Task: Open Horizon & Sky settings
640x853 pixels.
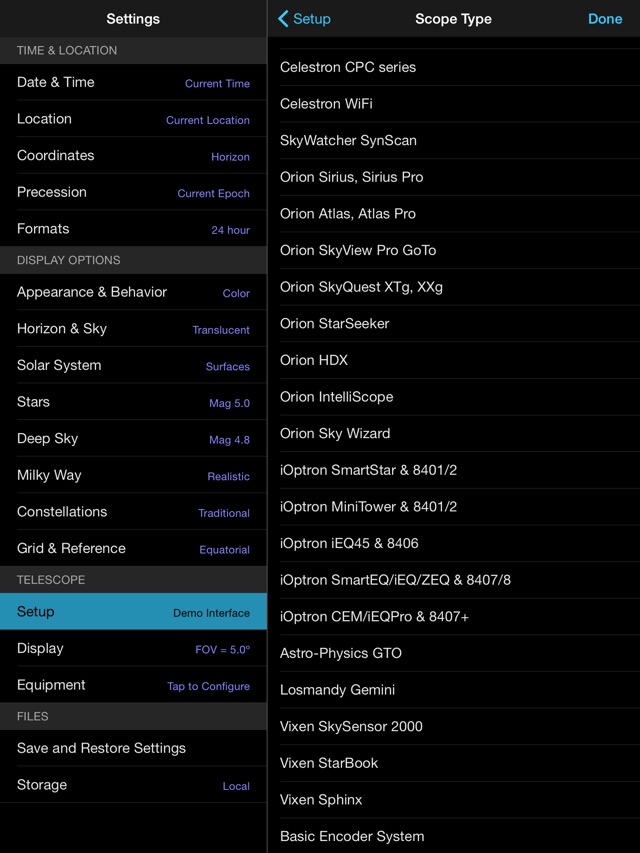Action: [x=133, y=329]
